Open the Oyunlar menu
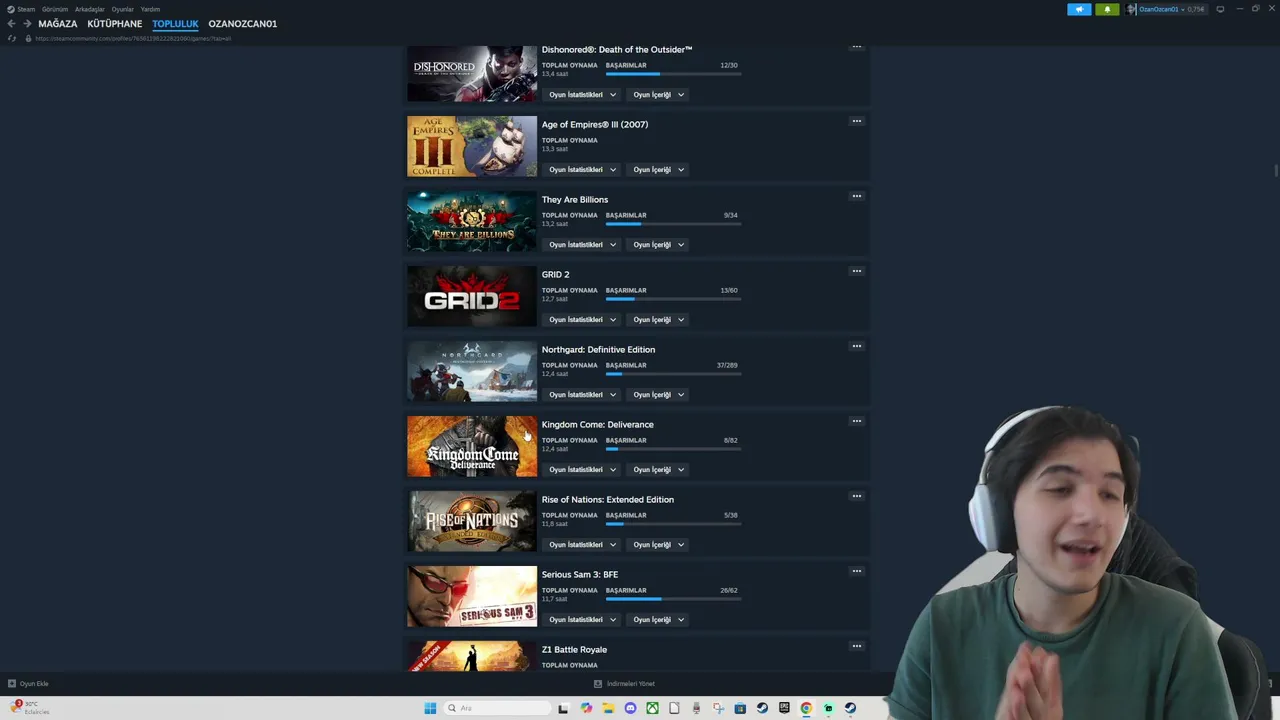This screenshot has width=1280, height=720. coord(123,9)
